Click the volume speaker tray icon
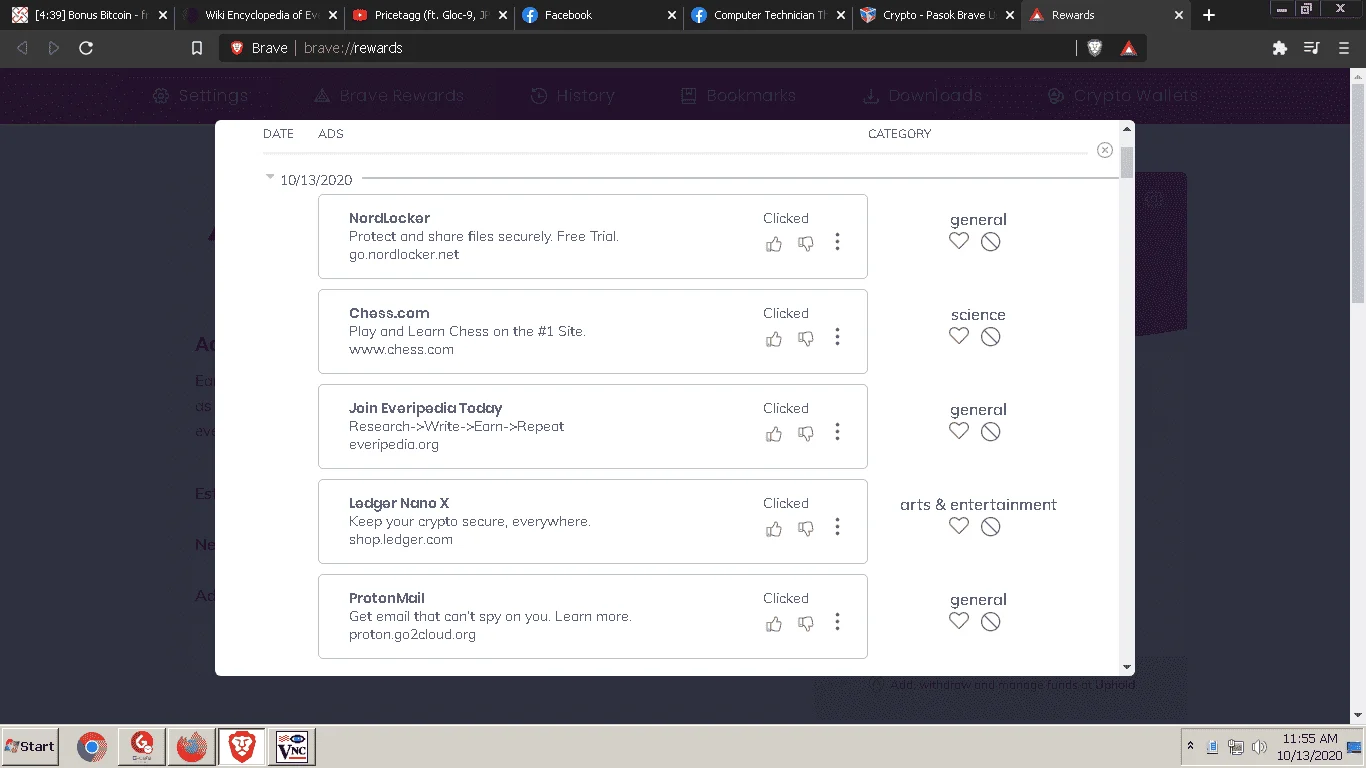The image size is (1366, 768). click(x=1259, y=747)
